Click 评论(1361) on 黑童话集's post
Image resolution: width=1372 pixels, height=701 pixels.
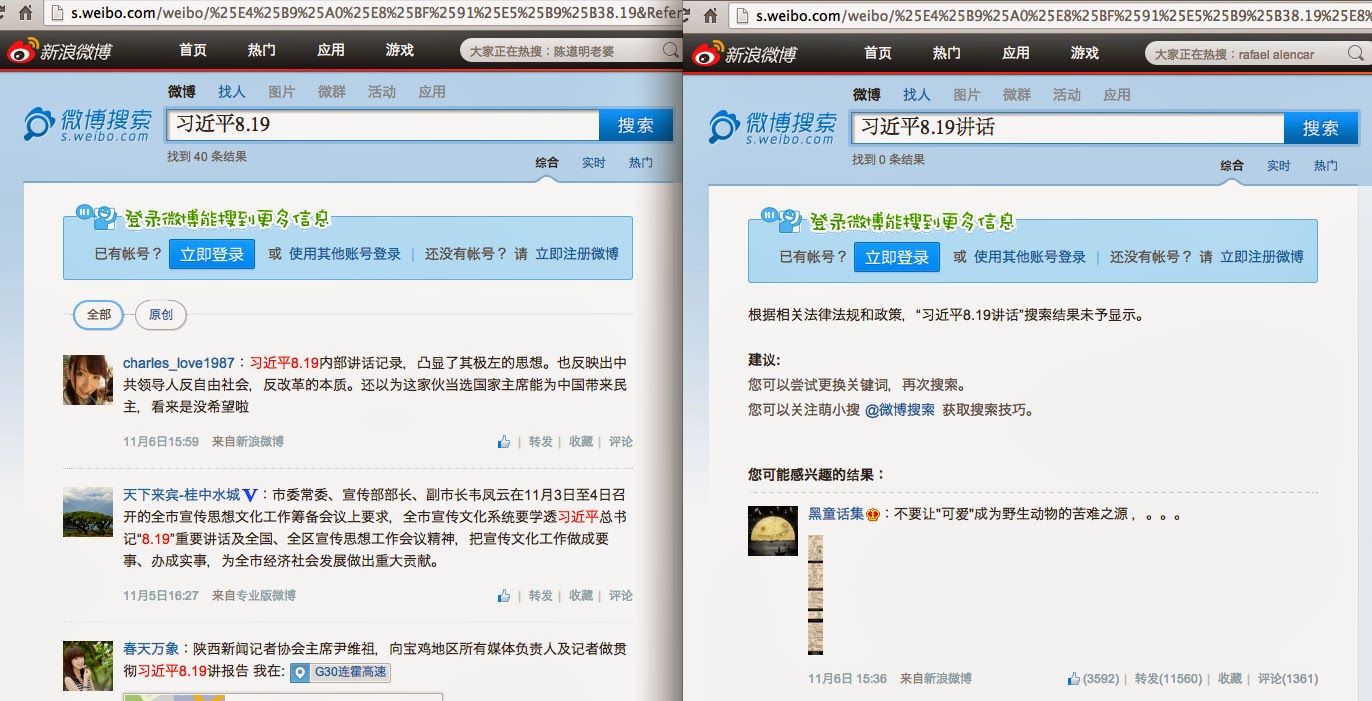point(1288,679)
